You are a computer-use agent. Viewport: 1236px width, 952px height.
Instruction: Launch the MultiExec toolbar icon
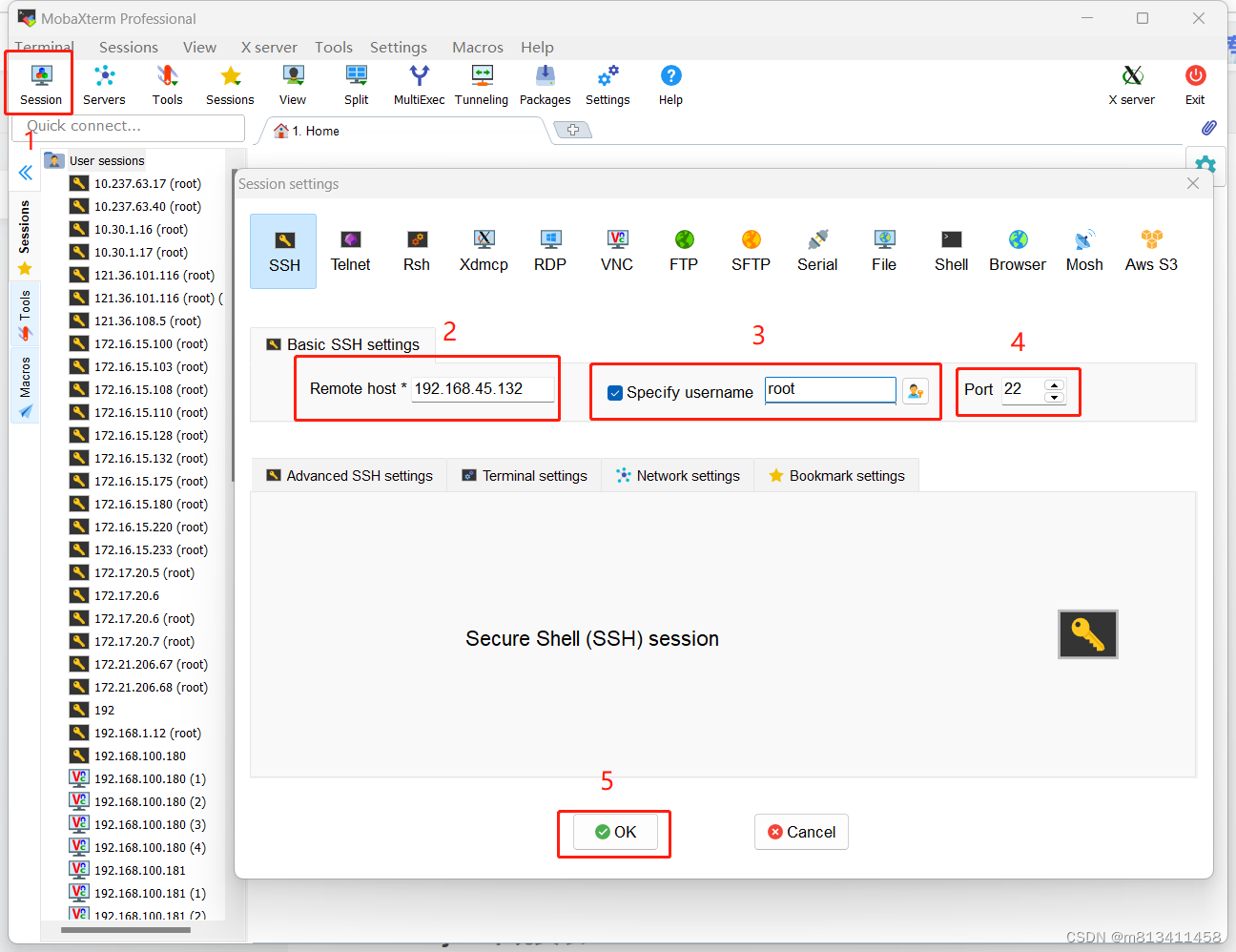click(x=419, y=85)
